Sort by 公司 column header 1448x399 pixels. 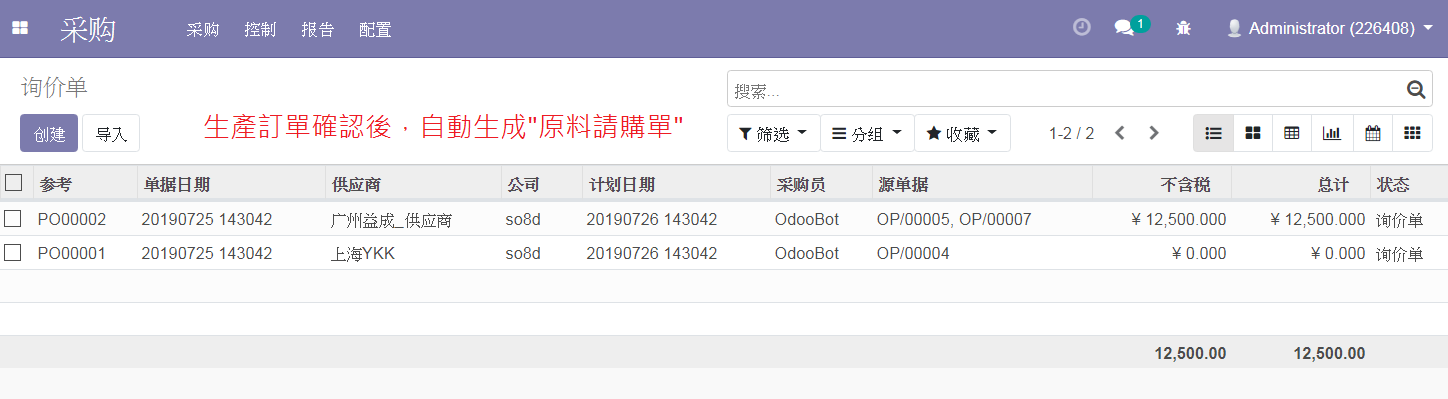(541, 184)
